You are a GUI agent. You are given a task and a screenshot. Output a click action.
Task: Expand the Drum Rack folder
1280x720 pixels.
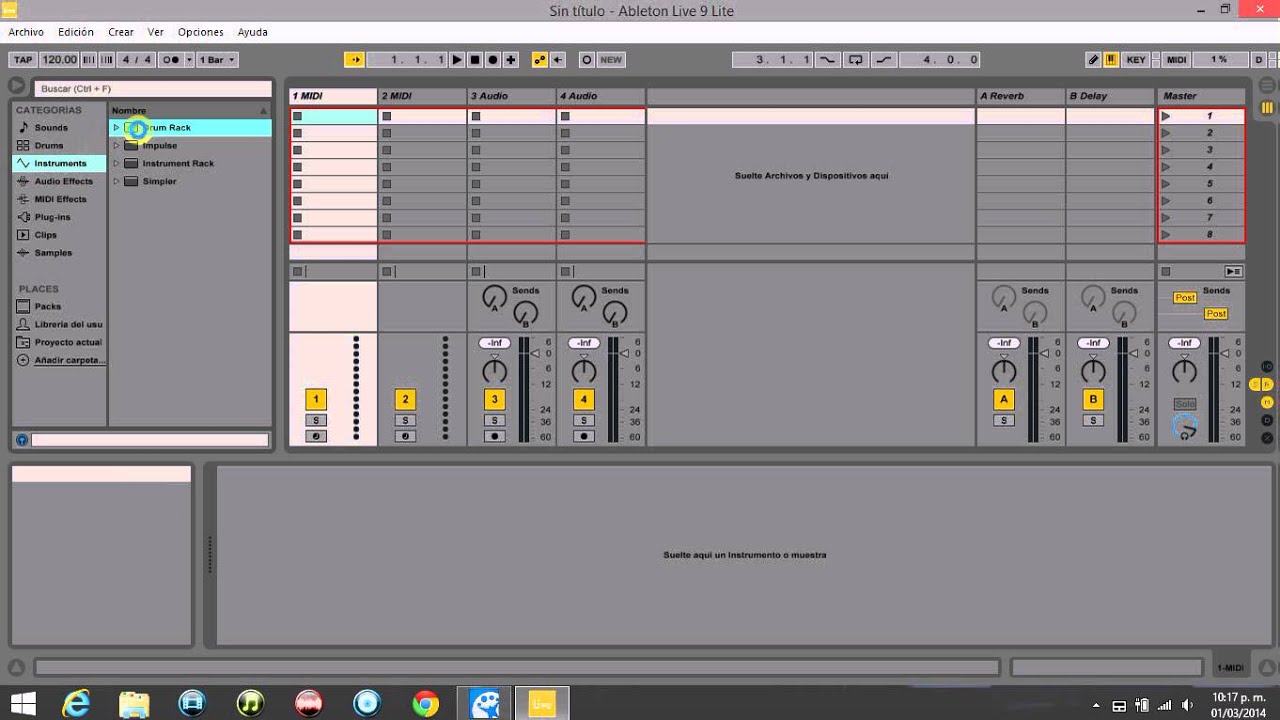pyautogui.click(x=116, y=128)
